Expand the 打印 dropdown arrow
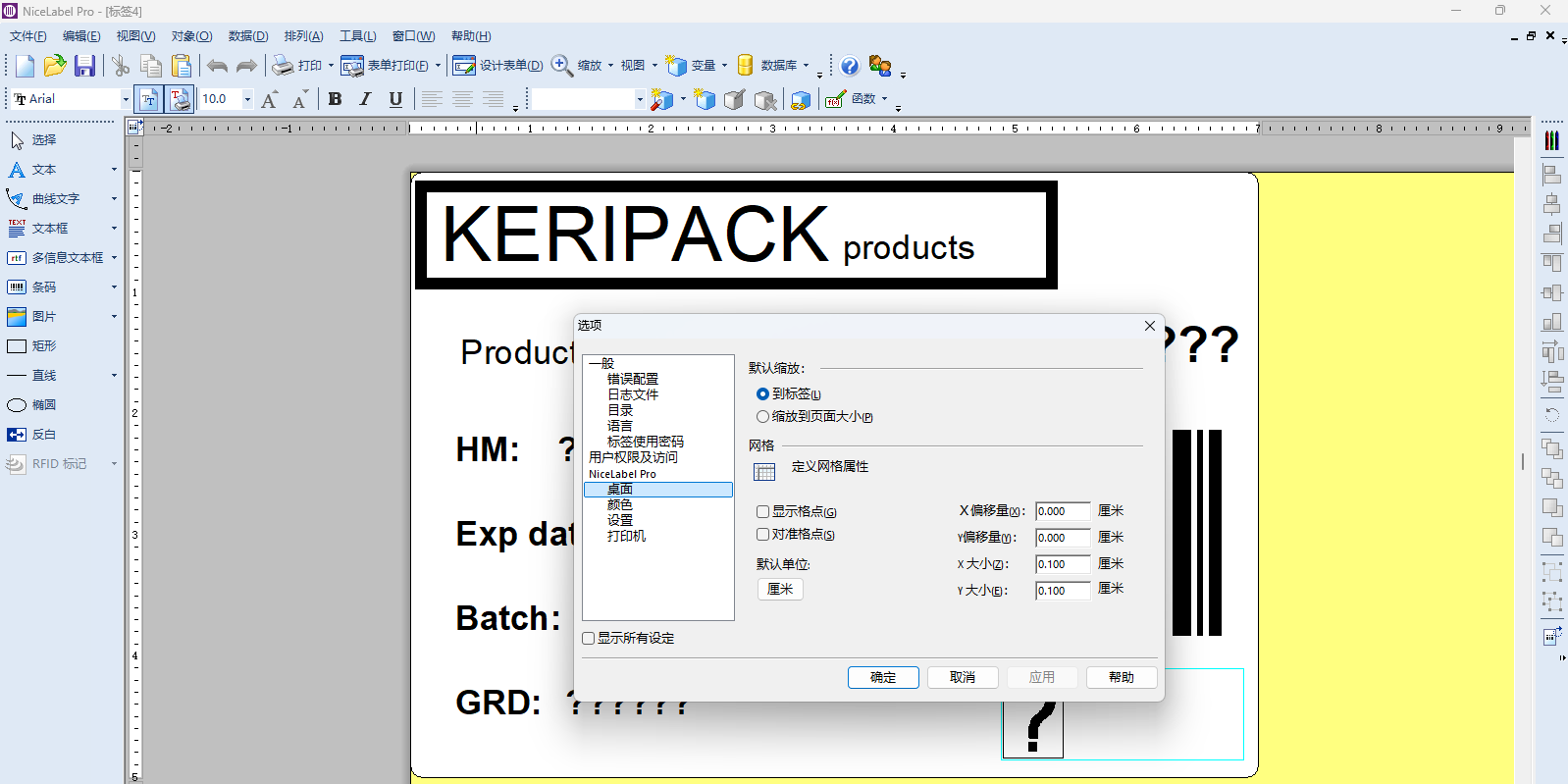 [x=331, y=66]
